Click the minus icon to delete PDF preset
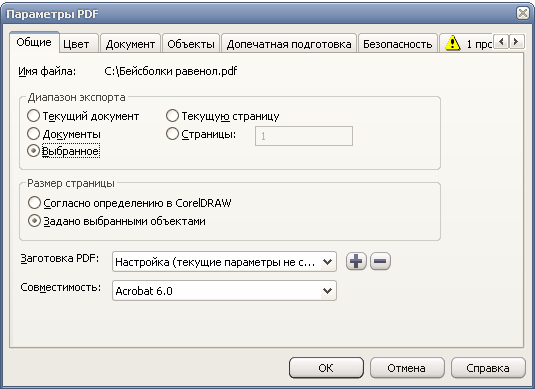The image size is (535, 389). pos(380,262)
